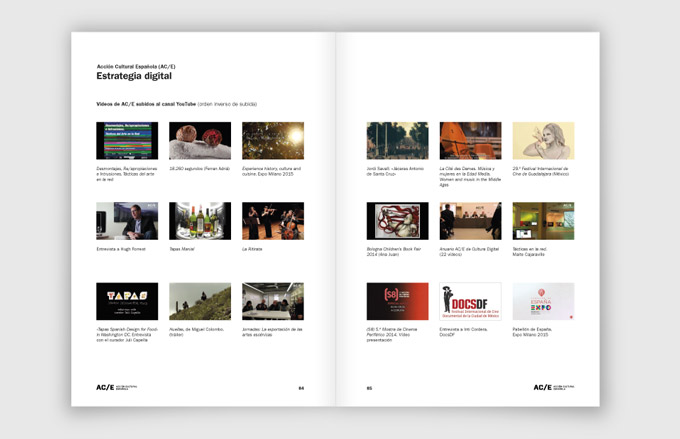Open the España Expo pavilion thumbnail

pyautogui.click(x=543, y=301)
